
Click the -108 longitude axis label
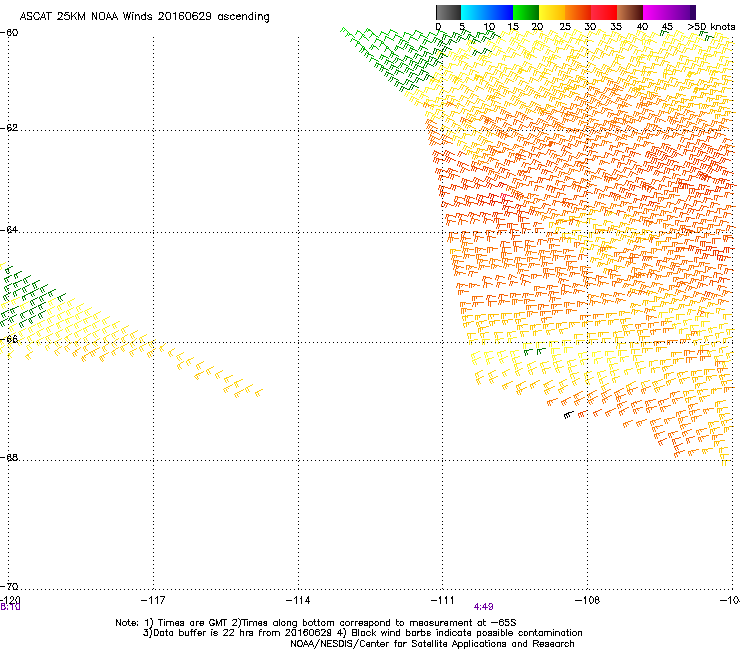point(588,600)
